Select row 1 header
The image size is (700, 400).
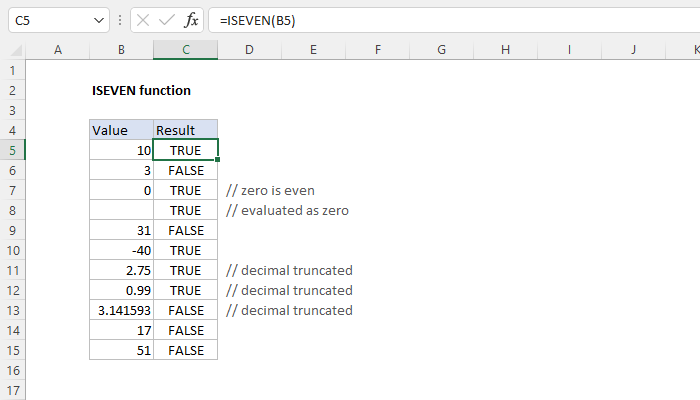(12, 70)
